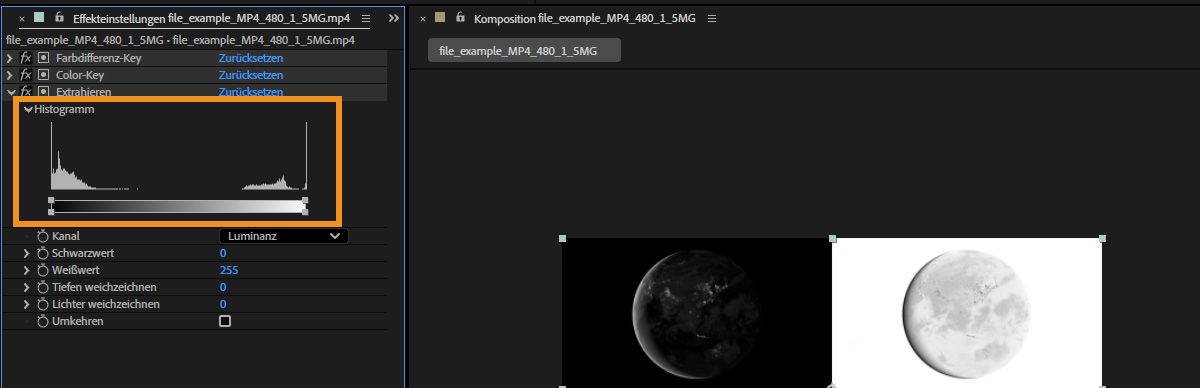Toggle the Extrahieren effect options box

pyautogui.click(x=43, y=92)
